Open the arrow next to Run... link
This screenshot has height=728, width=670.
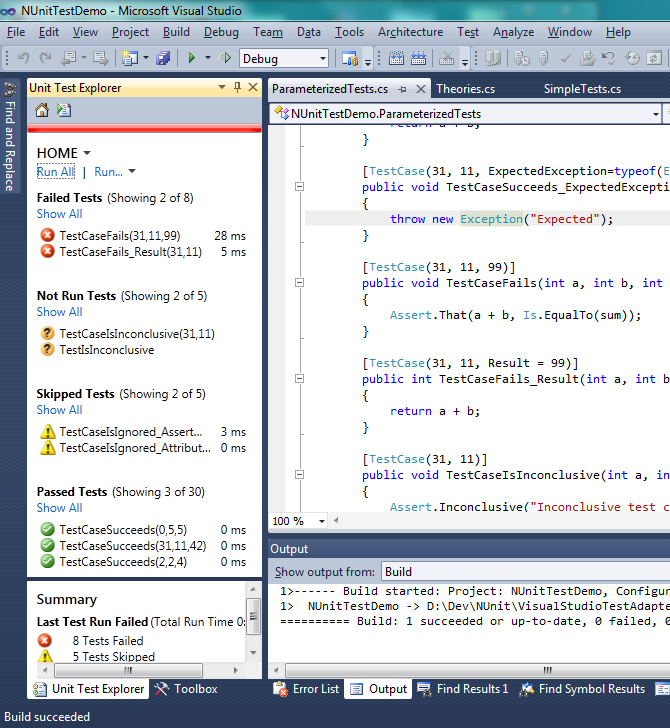(132, 171)
